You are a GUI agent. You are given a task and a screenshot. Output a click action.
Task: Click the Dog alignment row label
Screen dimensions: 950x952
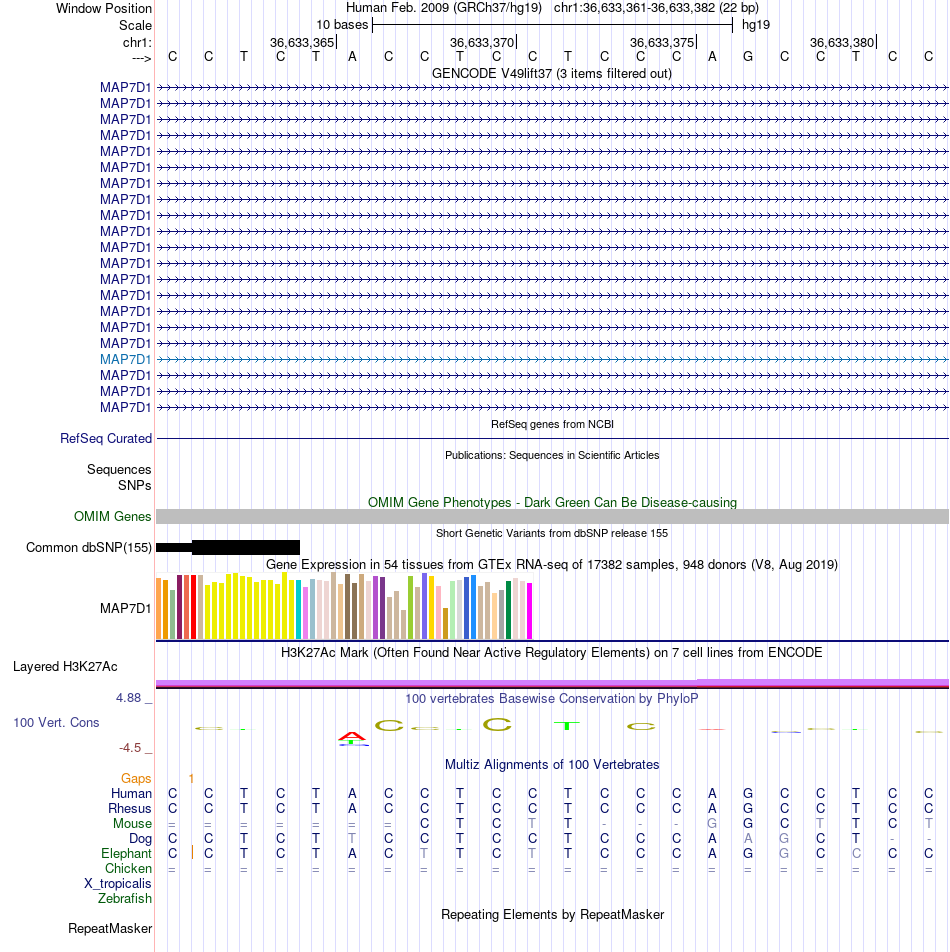(140, 838)
